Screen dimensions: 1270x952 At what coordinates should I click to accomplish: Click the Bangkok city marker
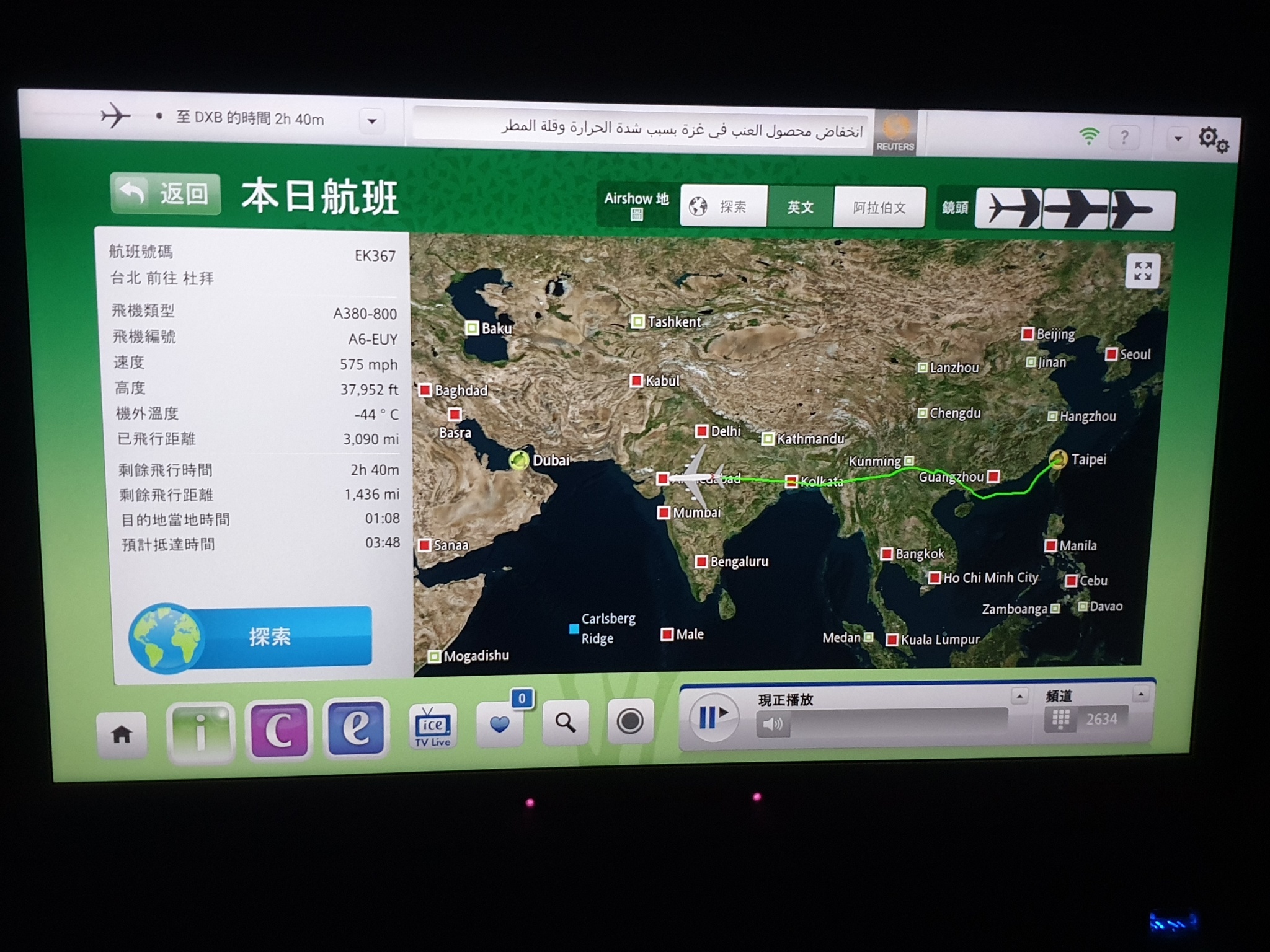(x=887, y=553)
